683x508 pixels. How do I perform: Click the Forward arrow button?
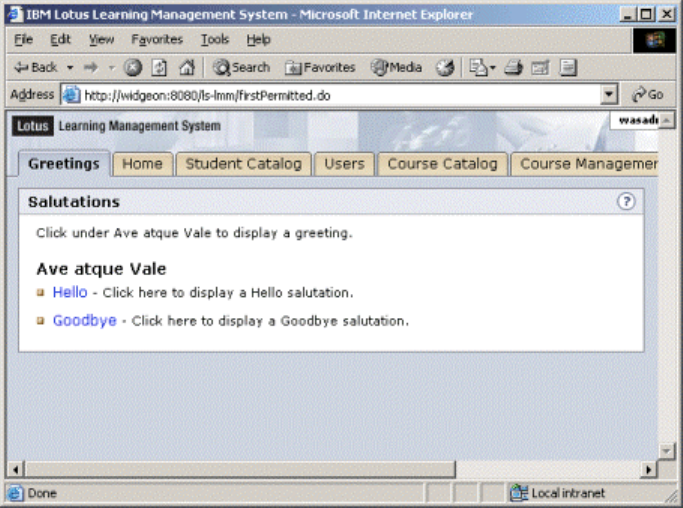(91, 68)
